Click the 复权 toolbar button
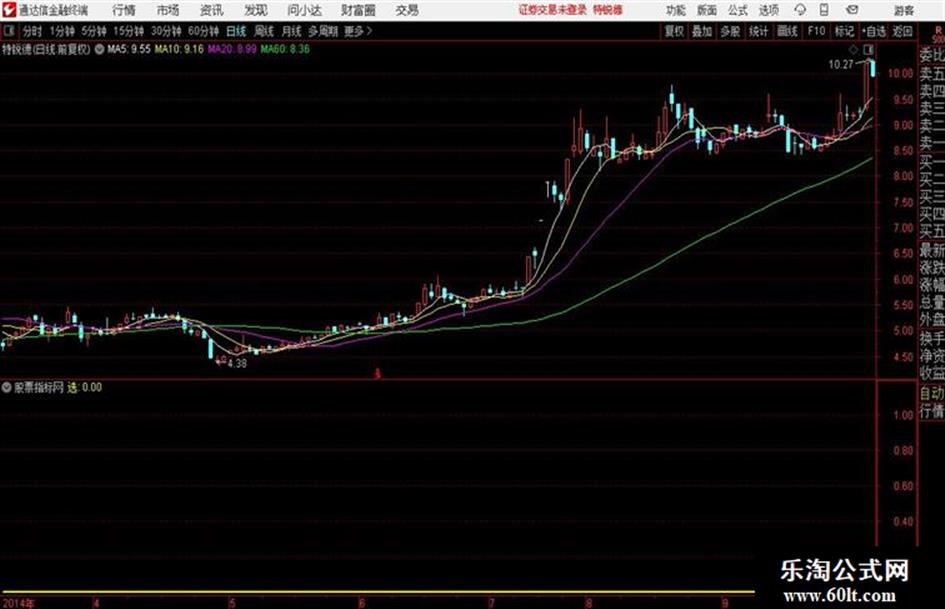Viewport: 945px width, 609px height. pos(674,31)
